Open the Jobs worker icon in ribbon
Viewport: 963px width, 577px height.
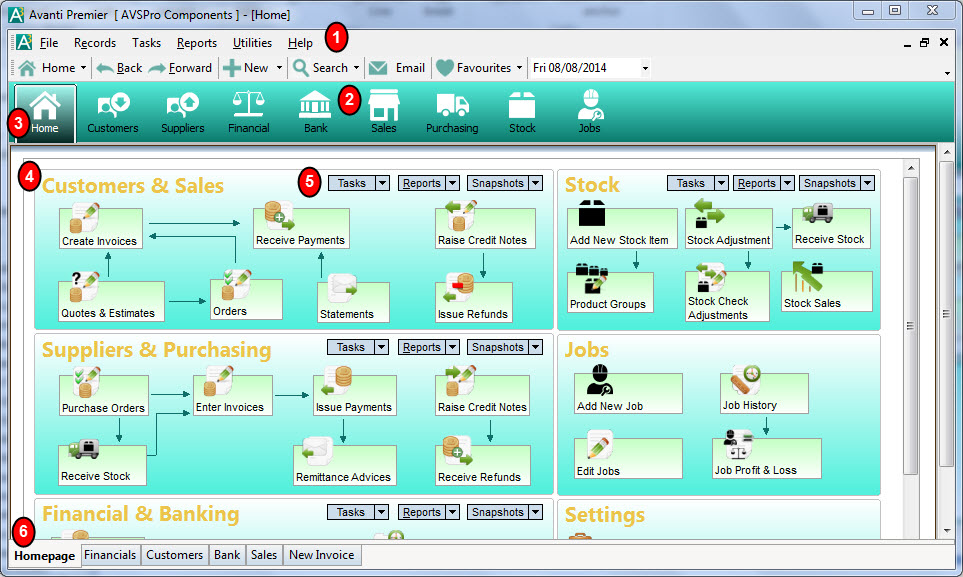(590, 112)
